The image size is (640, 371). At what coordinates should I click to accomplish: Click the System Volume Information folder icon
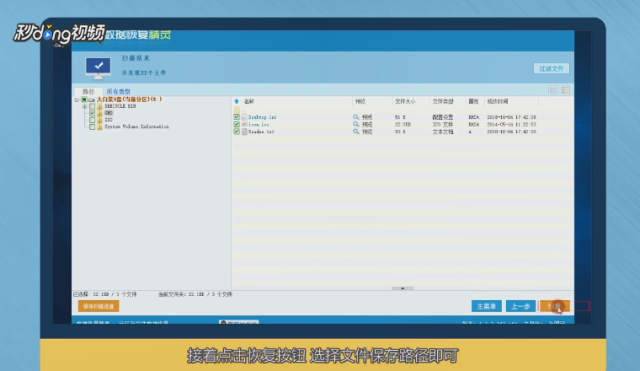click(100, 127)
